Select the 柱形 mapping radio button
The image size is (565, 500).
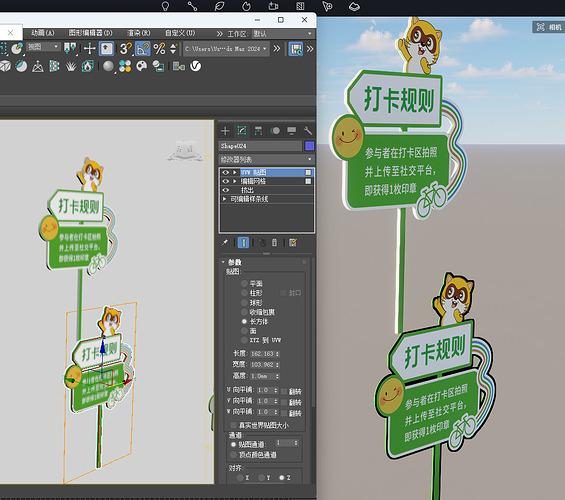click(245, 293)
